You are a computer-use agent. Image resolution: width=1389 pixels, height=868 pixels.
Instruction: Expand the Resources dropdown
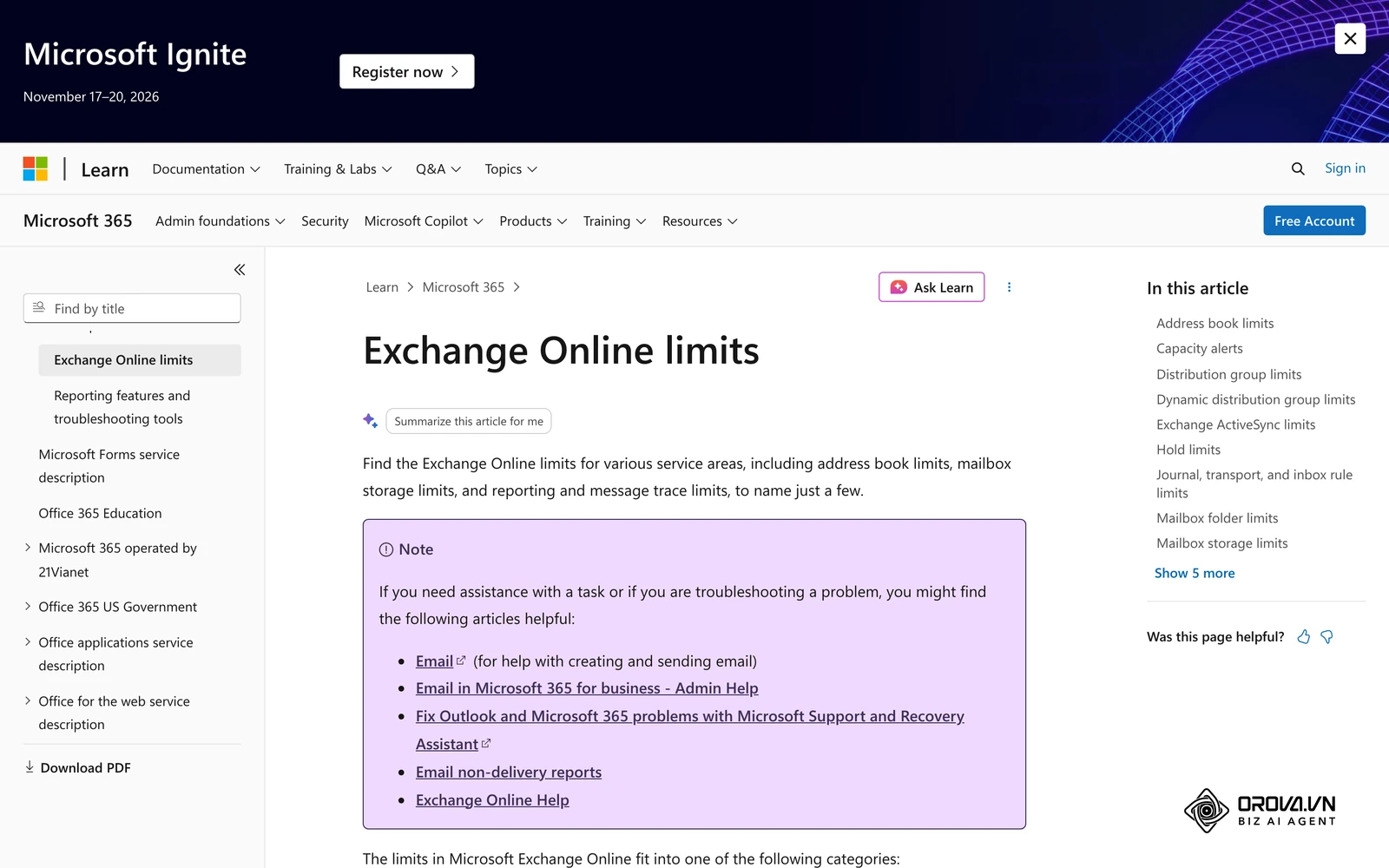tap(700, 221)
